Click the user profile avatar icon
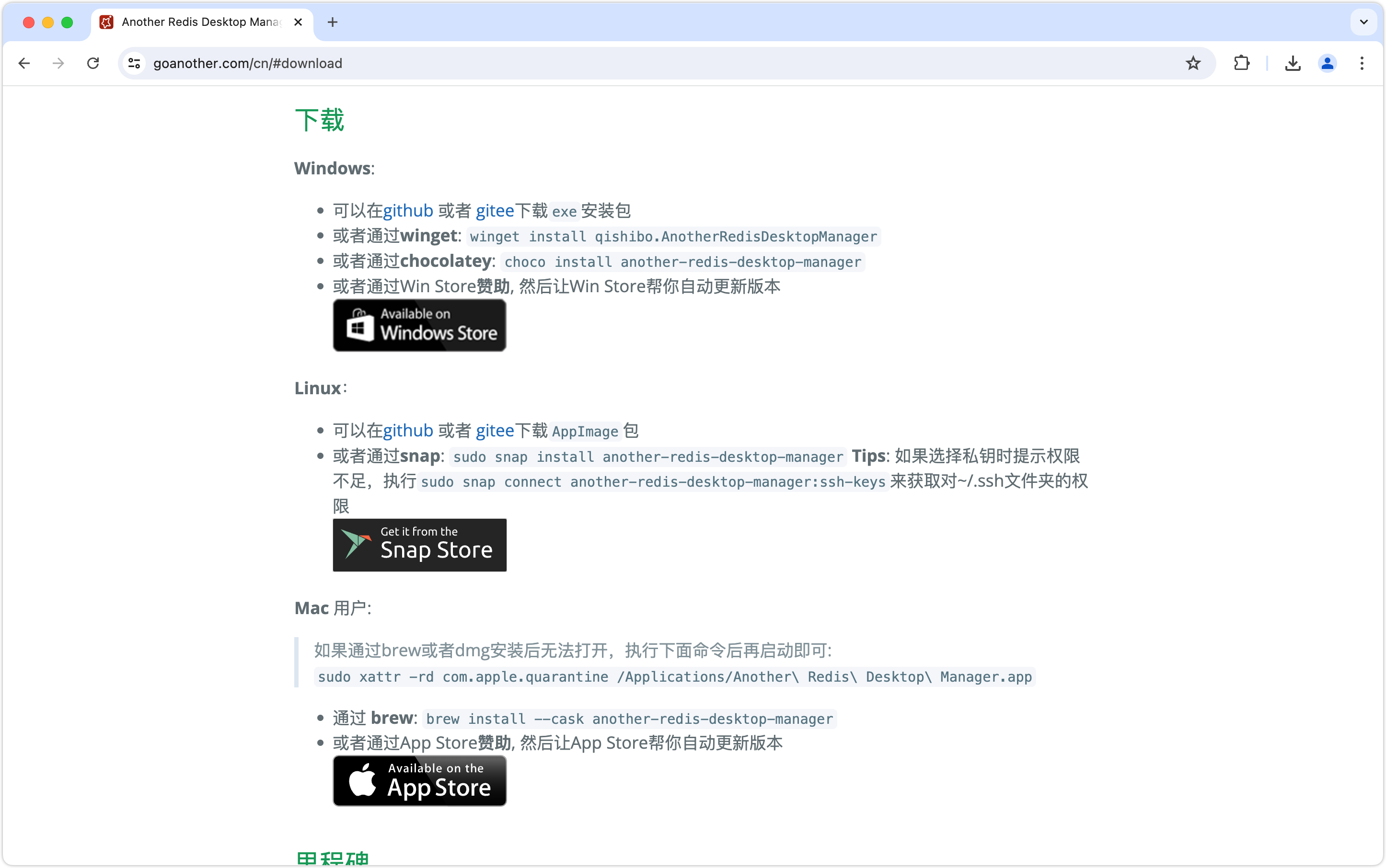 click(x=1328, y=63)
